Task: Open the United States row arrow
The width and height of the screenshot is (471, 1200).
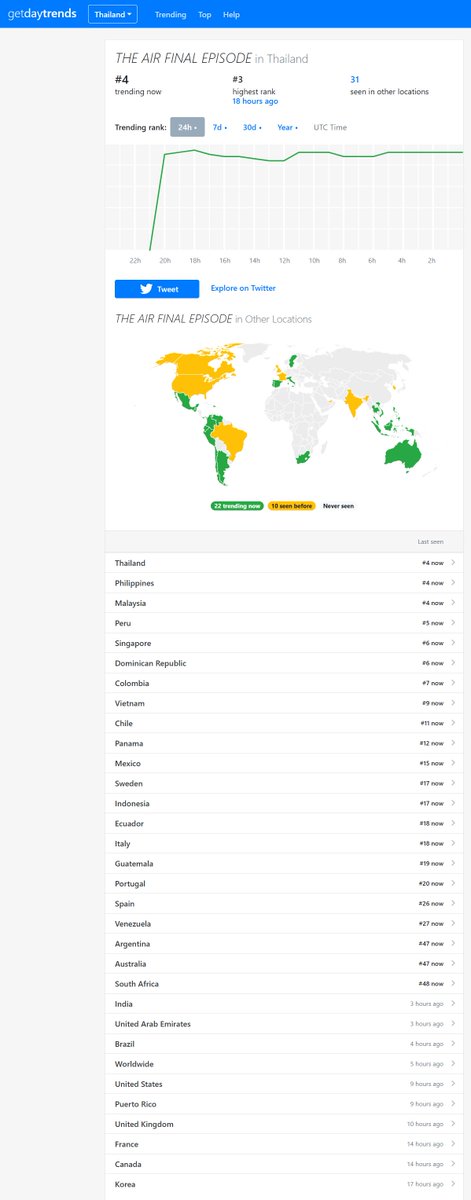Action: pos(453,1083)
